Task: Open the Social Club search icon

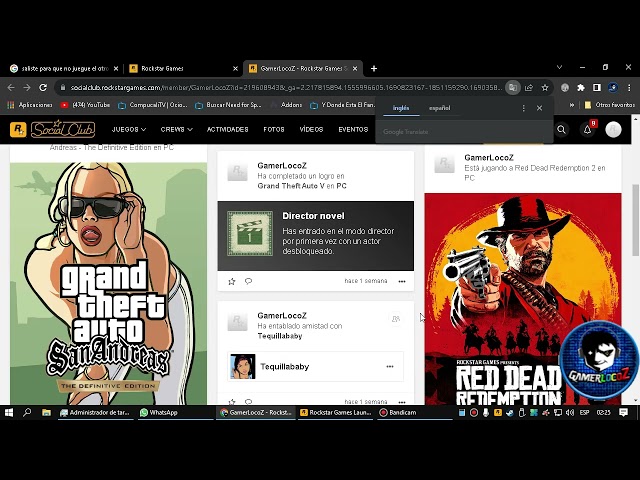Action: pos(562,129)
